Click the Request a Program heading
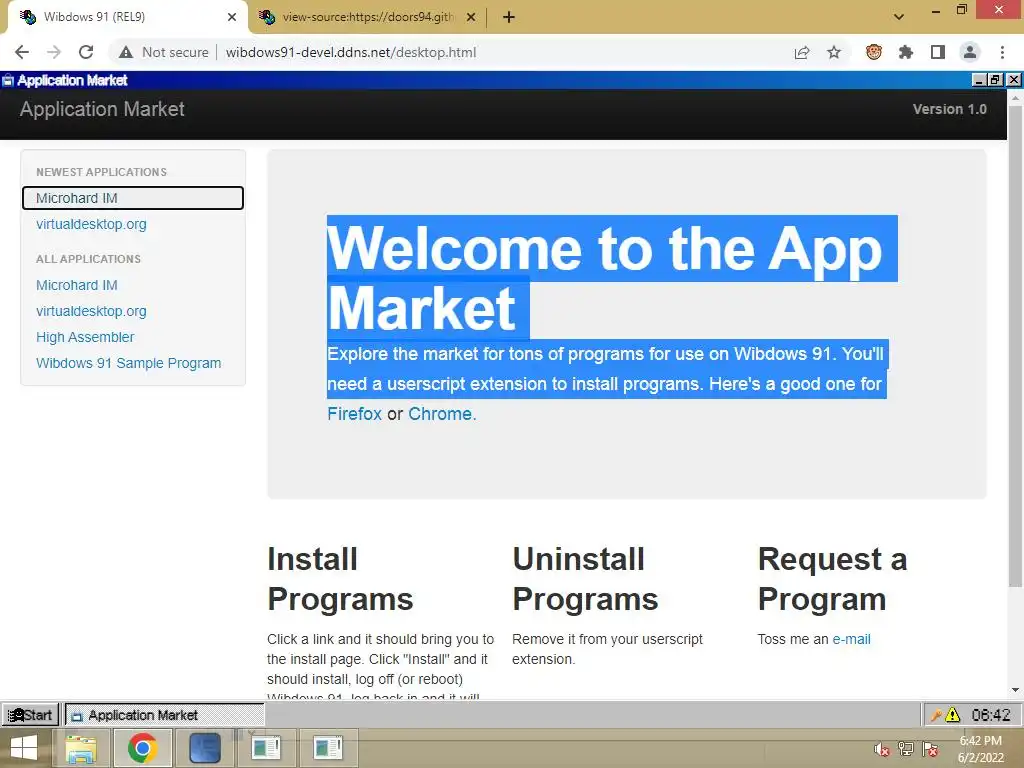Screen dimensions: 1024x768 [832, 579]
